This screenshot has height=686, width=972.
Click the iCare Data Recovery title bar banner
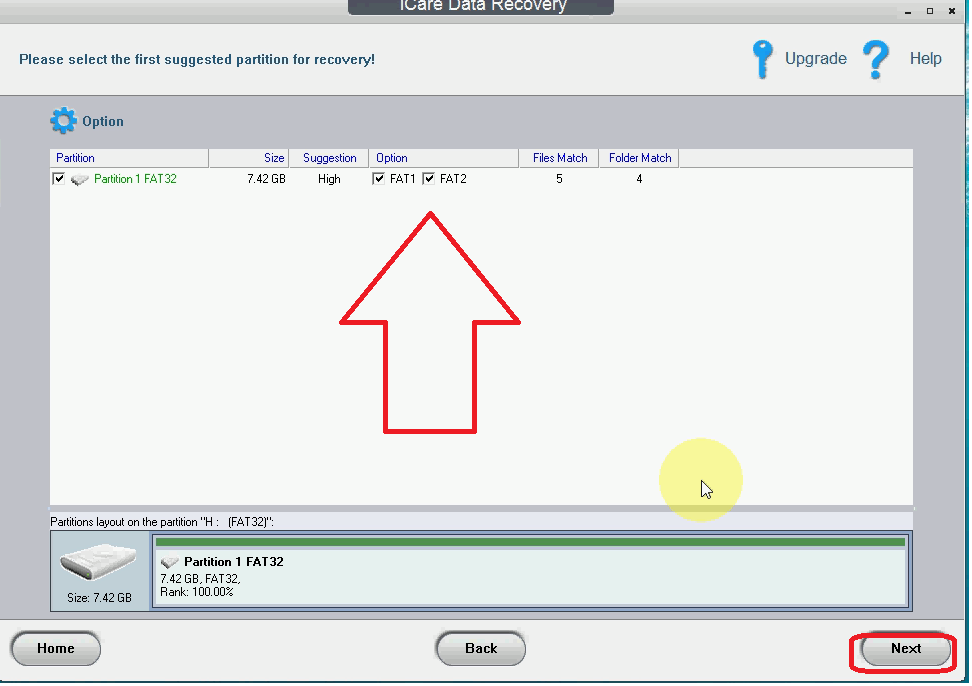[480, 7]
